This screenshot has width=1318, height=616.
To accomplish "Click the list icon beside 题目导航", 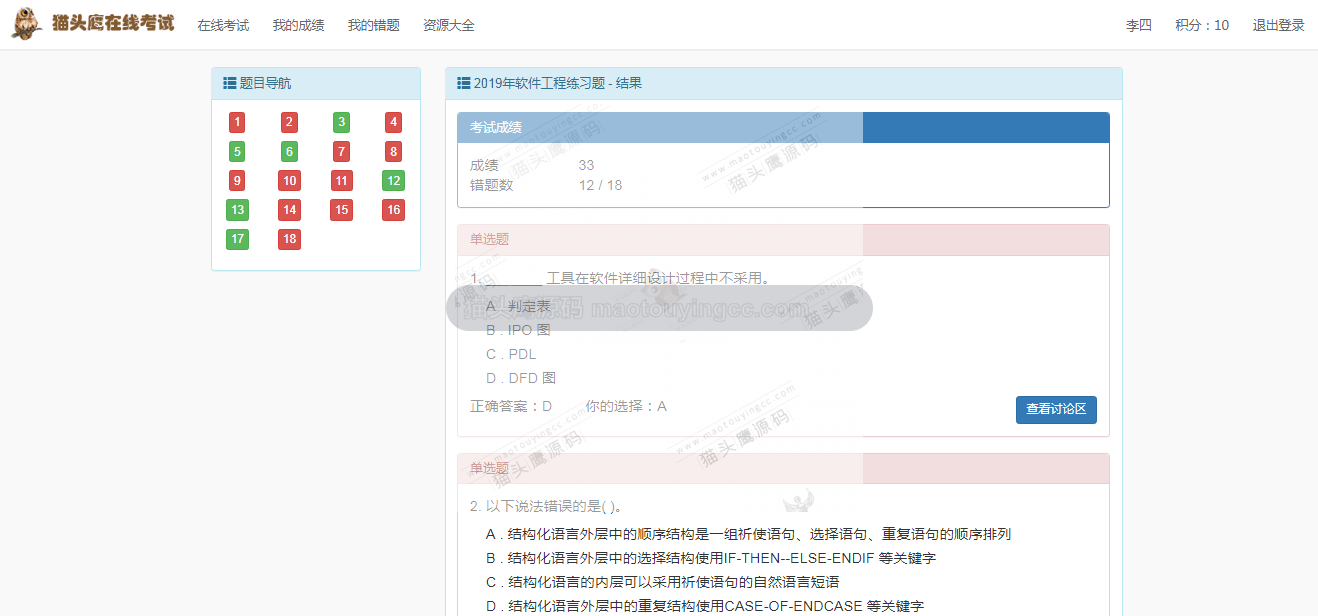I will pyautogui.click(x=229, y=83).
